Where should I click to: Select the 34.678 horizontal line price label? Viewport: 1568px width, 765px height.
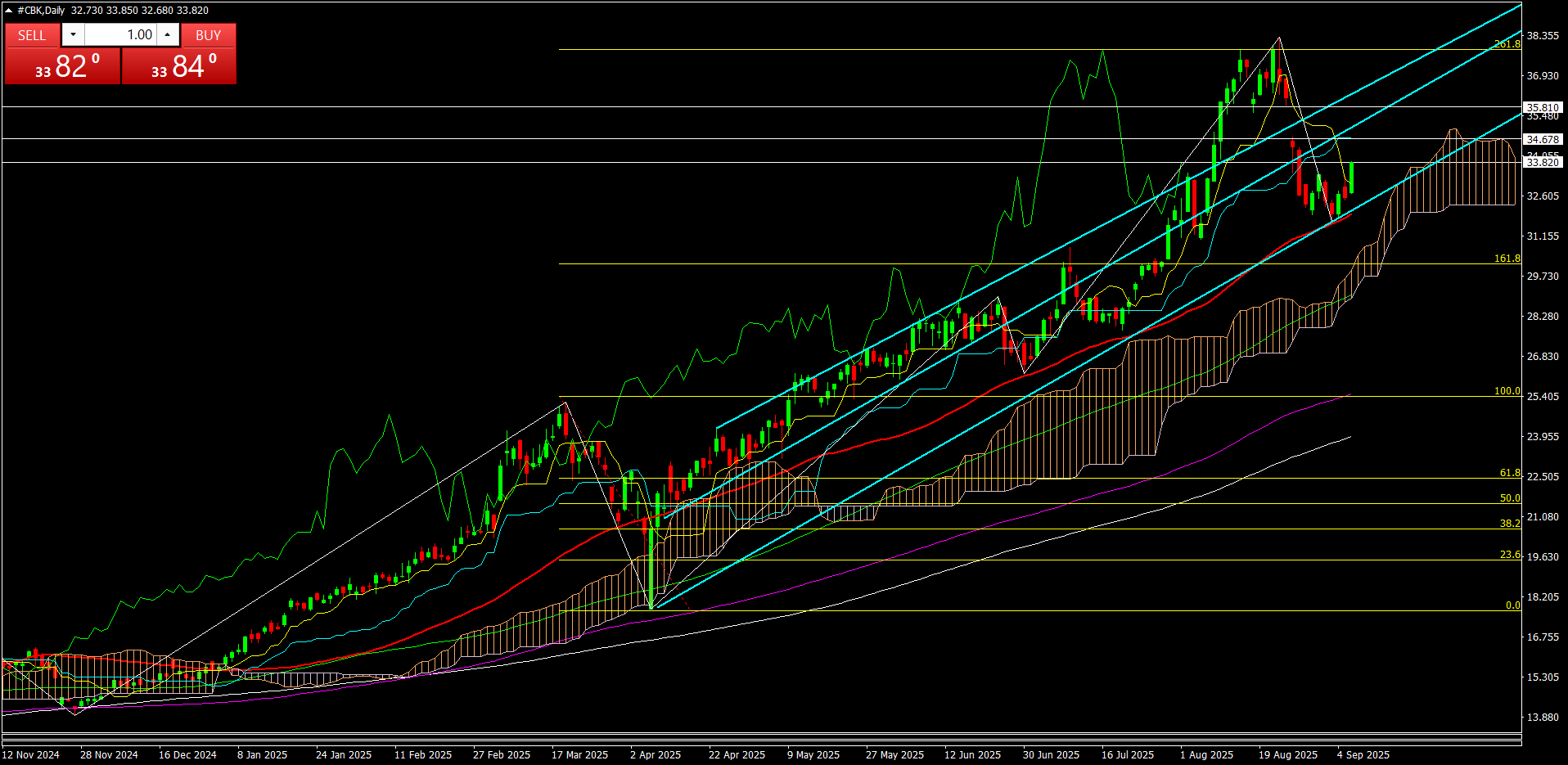(1543, 139)
